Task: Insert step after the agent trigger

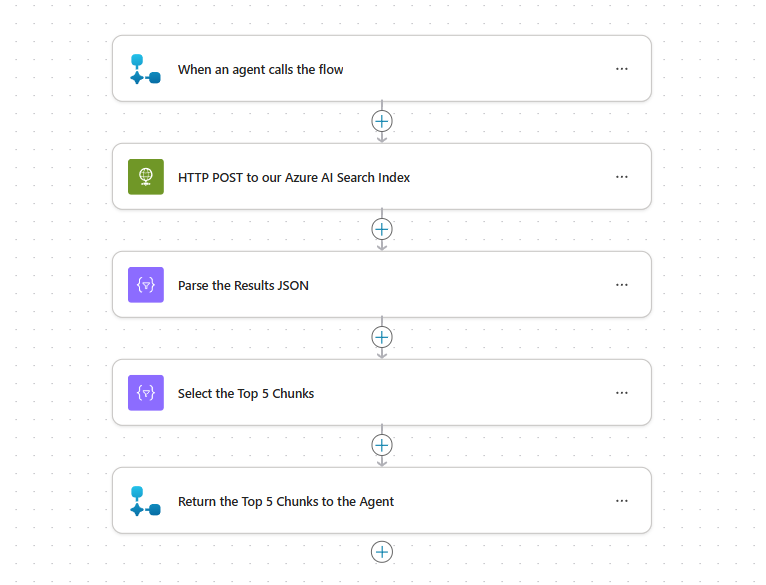Action: 382,121
